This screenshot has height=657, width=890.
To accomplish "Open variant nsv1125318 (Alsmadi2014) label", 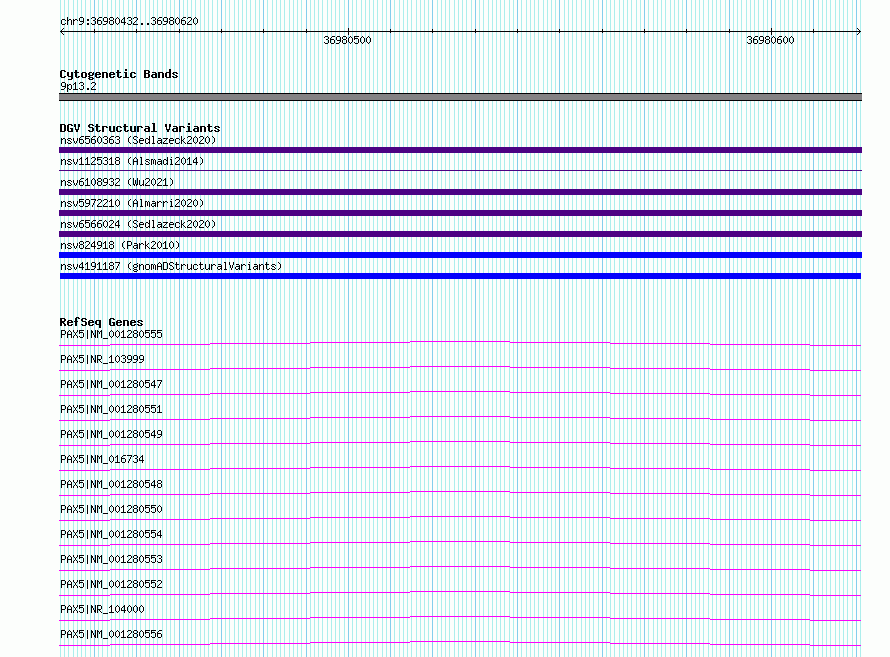I will pos(132,161).
